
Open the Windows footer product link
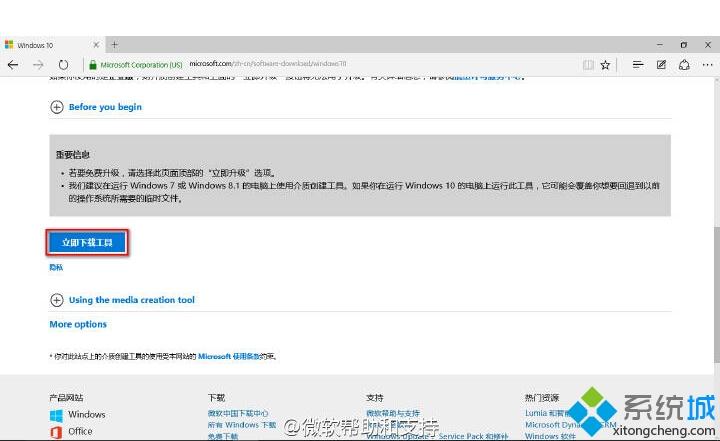(x=87, y=414)
